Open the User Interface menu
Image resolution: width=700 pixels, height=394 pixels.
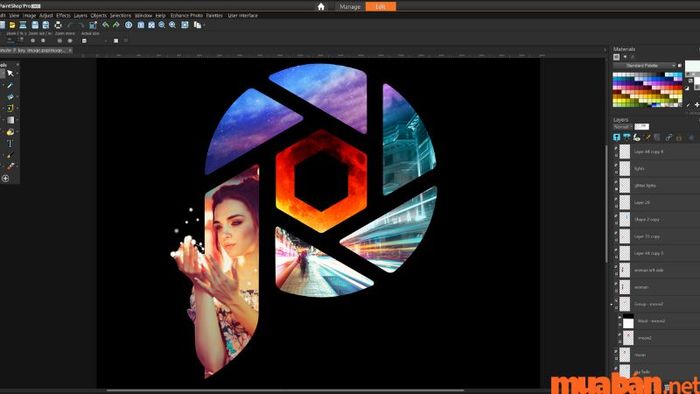[243, 15]
